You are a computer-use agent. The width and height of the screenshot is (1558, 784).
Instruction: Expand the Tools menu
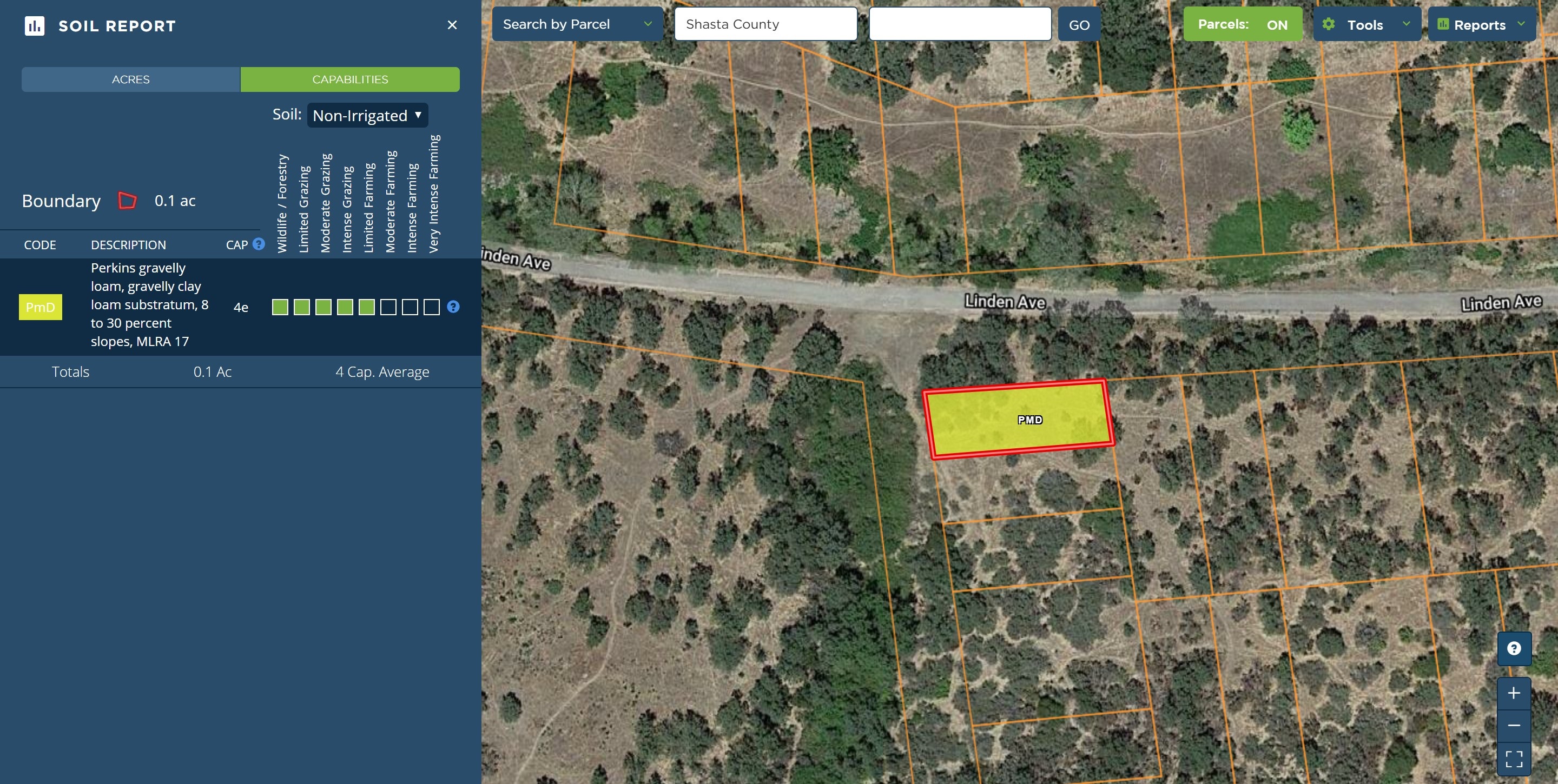(x=1367, y=24)
